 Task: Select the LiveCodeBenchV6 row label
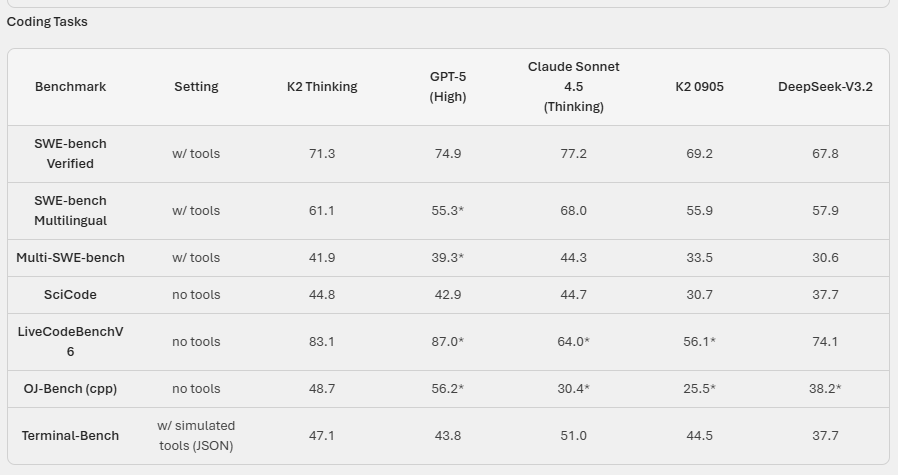[70, 342]
